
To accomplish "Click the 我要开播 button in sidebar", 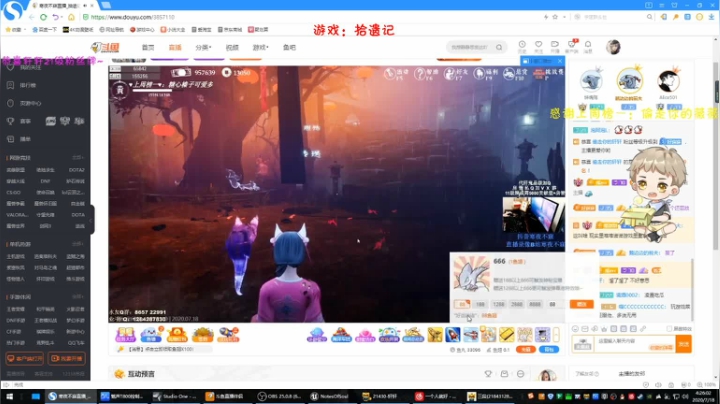I will [67, 359].
